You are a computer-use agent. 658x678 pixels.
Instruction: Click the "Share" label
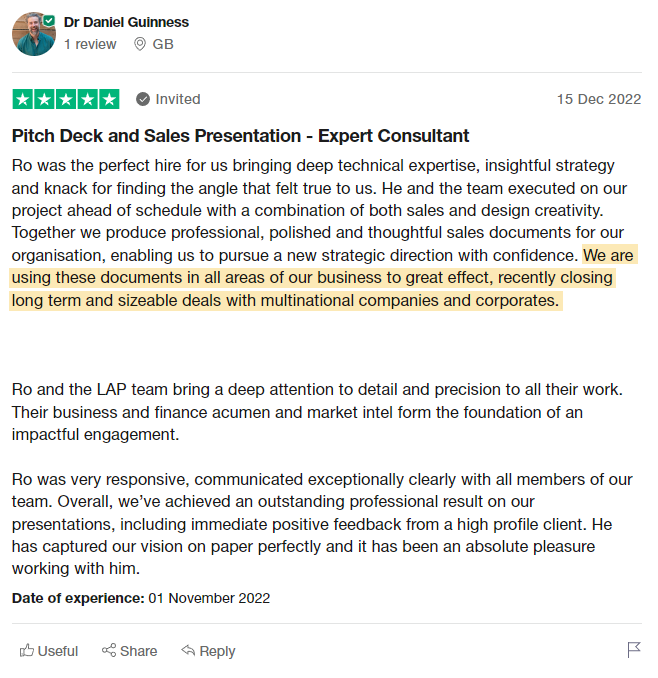click(139, 651)
